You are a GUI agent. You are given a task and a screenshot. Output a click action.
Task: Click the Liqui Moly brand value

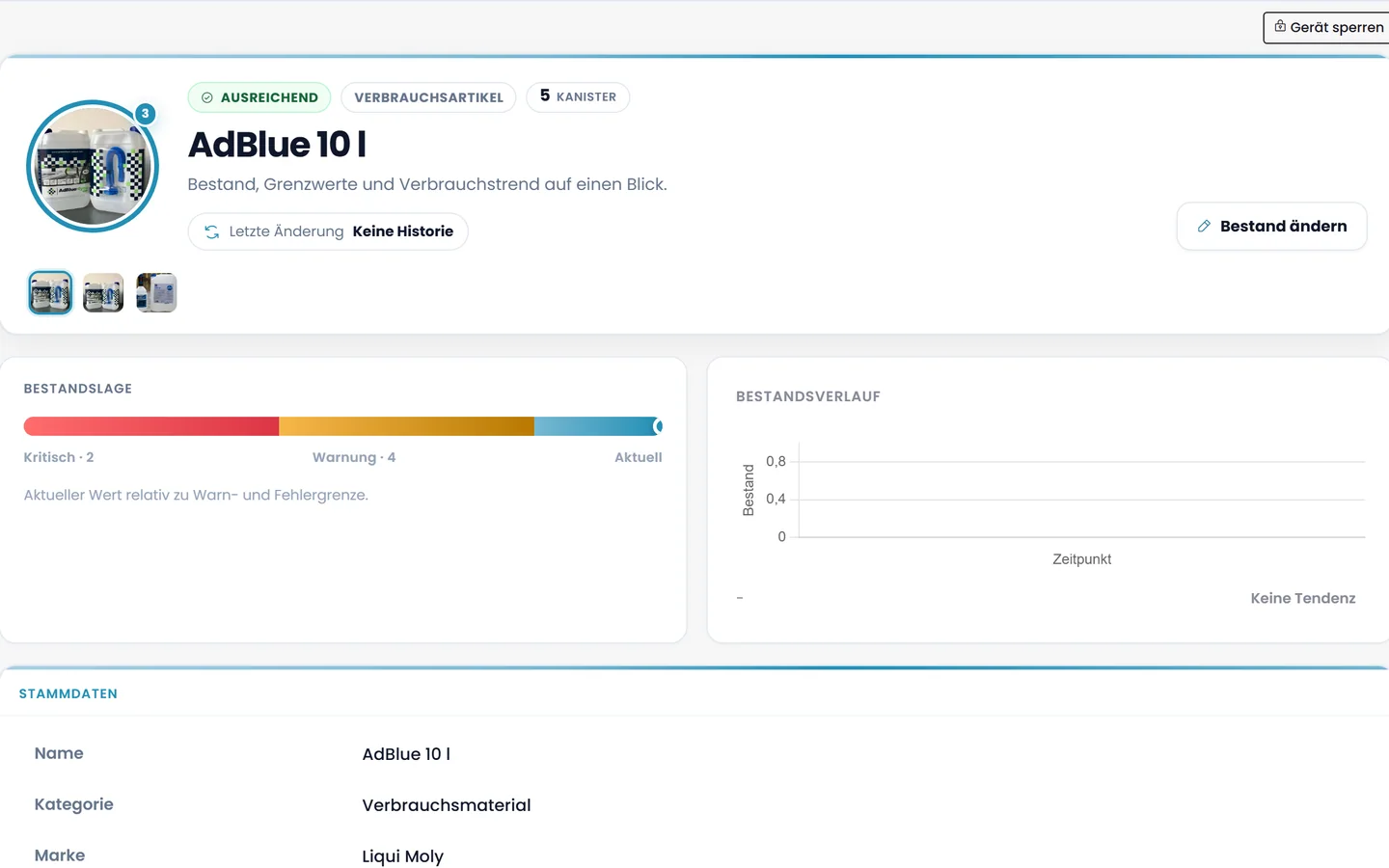coord(403,856)
